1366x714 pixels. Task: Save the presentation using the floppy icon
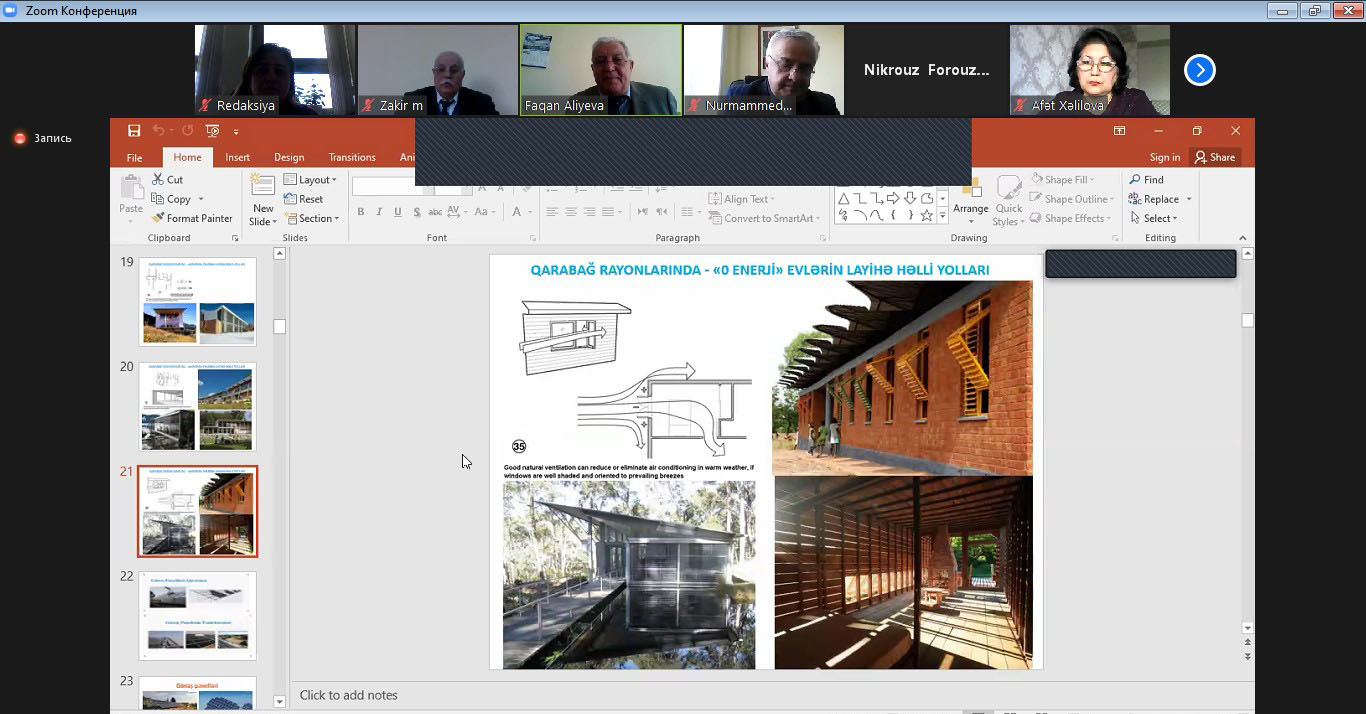[134, 131]
